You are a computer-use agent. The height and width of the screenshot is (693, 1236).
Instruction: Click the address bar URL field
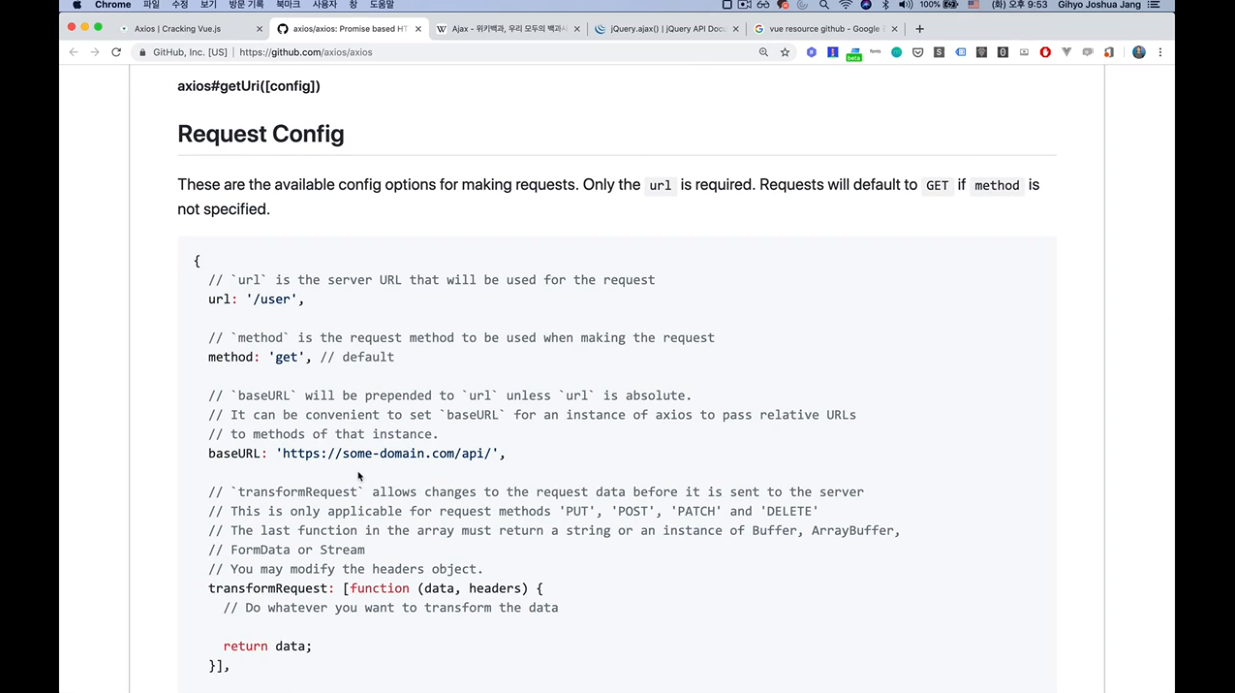[x=450, y=52]
